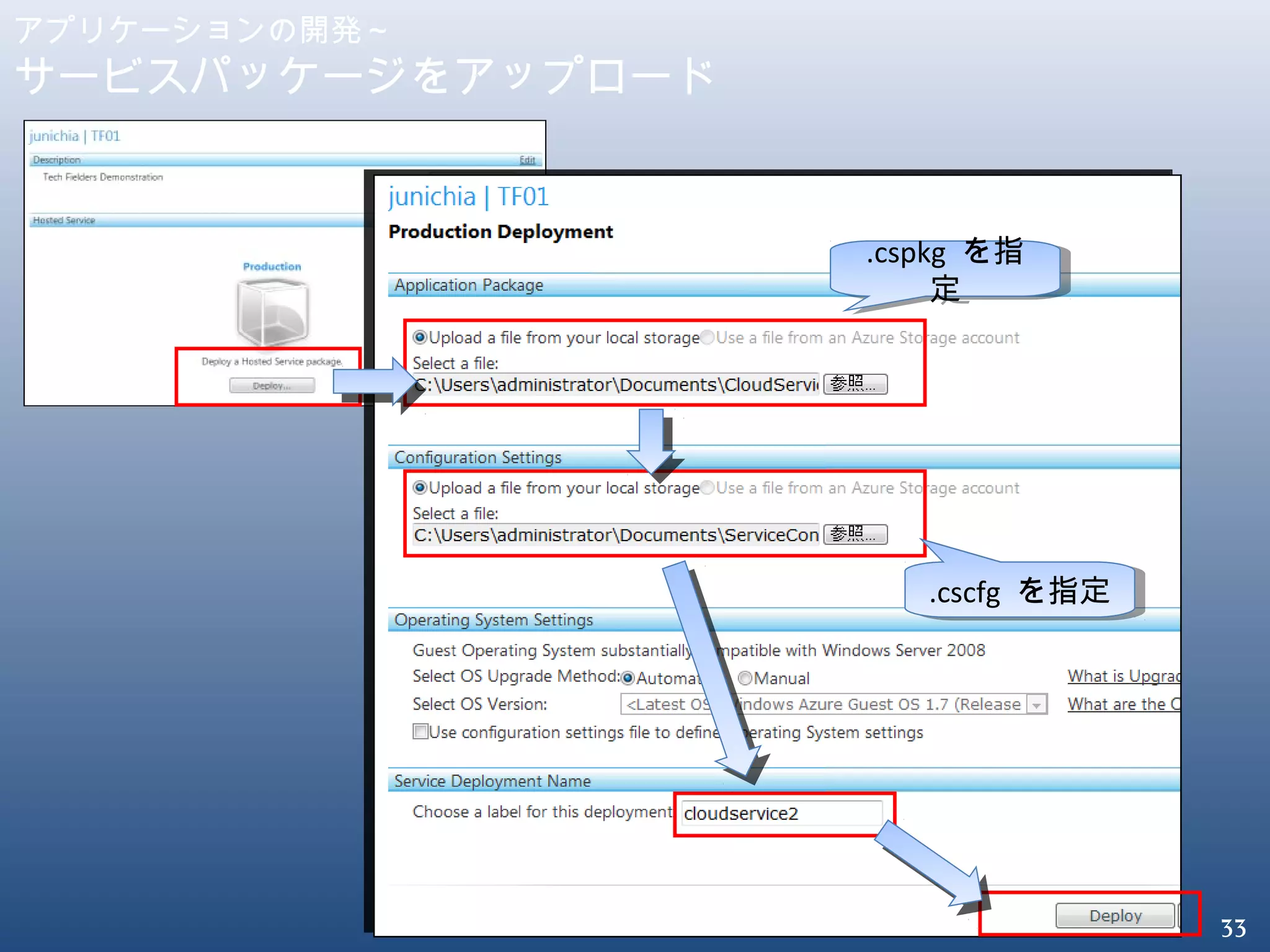Click 参照 browse button for application package
1270x952 pixels.
pyautogui.click(x=855, y=384)
